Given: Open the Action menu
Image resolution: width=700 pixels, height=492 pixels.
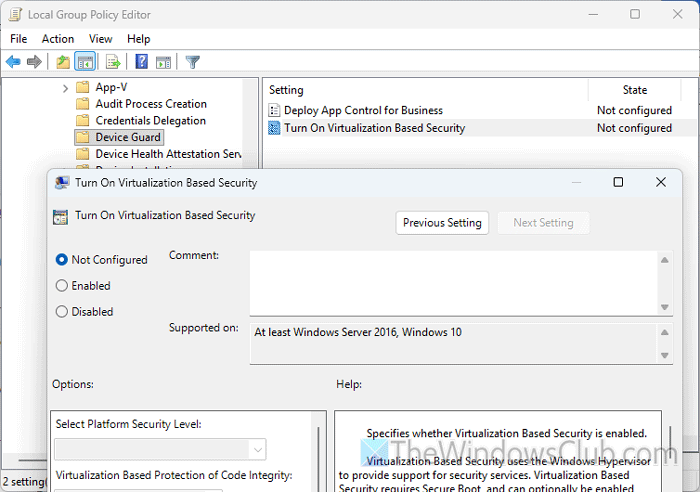Looking at the screenshot, I should (58, 39).
